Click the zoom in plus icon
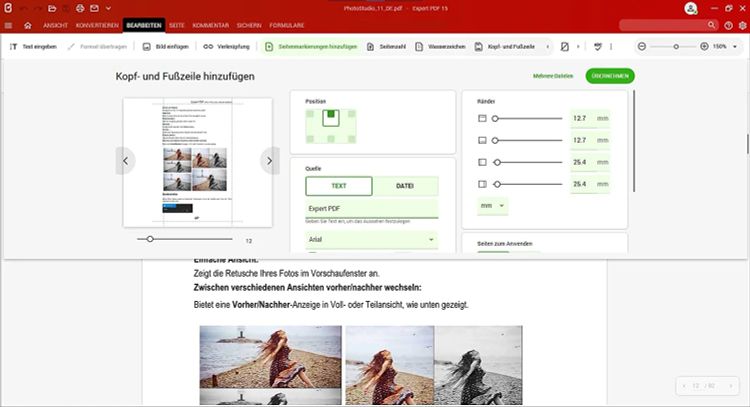 point(704,46)
